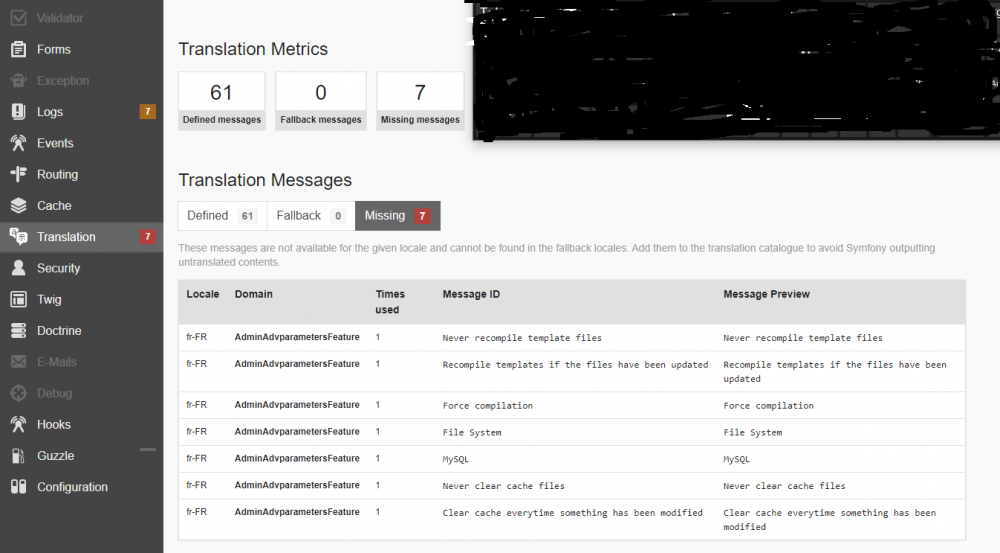Click message ID 'Recompile templates if the files have been updated'
1000x553 pixels.
click(575, 364)
